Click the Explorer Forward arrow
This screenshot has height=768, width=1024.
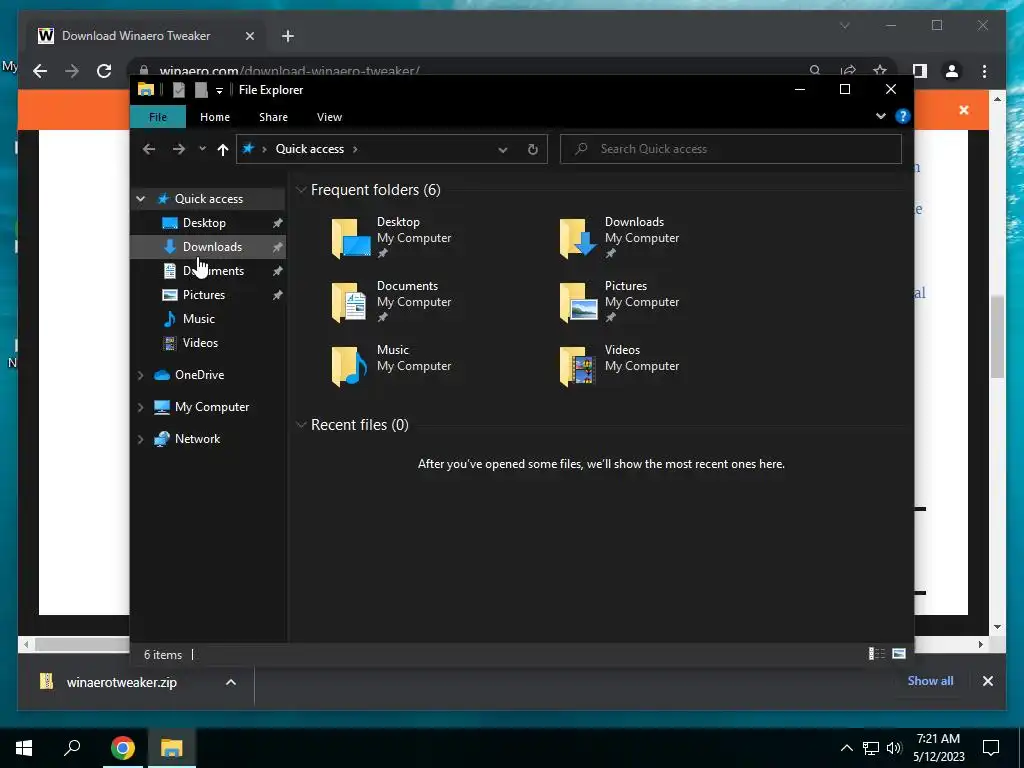pyautogui.click(x=178, y=149)
